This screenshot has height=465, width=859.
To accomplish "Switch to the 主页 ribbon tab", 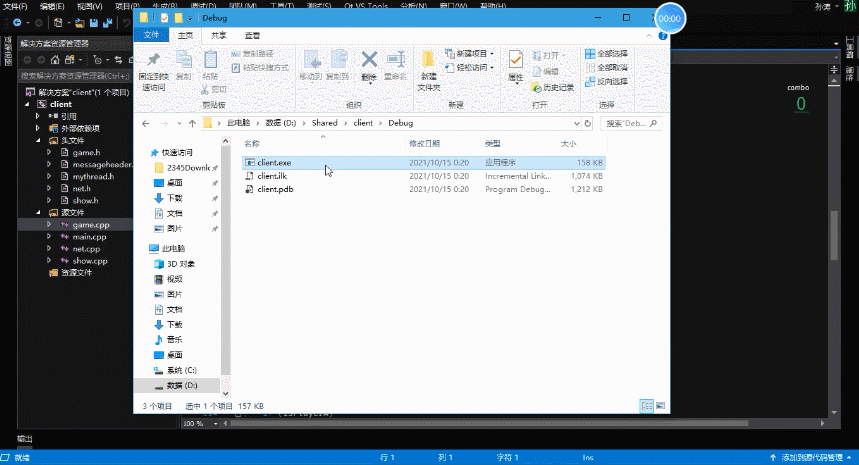I will tap(185, 36).
